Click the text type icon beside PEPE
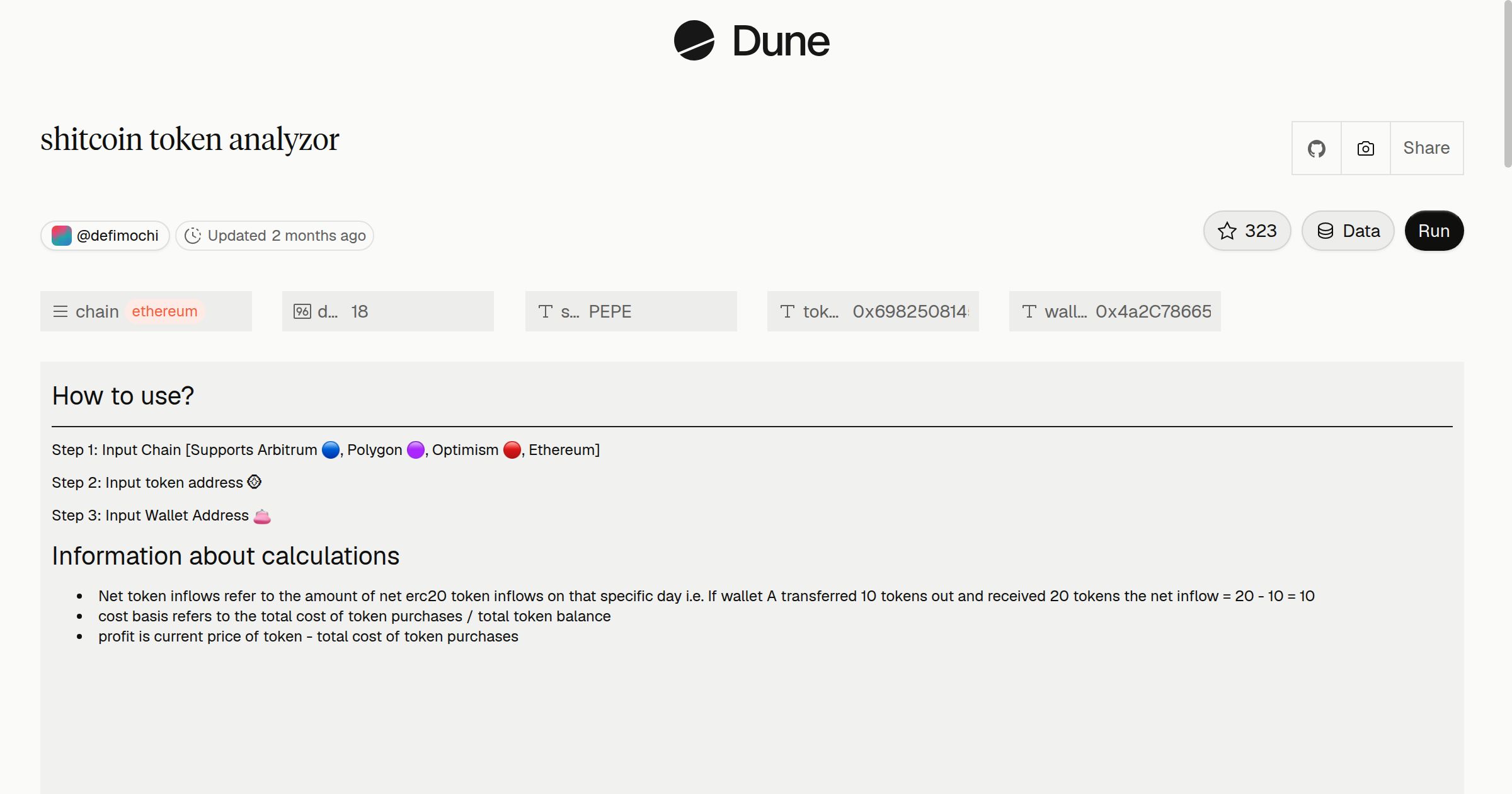The image size is (1512, 794). click(x=546, y=311)
